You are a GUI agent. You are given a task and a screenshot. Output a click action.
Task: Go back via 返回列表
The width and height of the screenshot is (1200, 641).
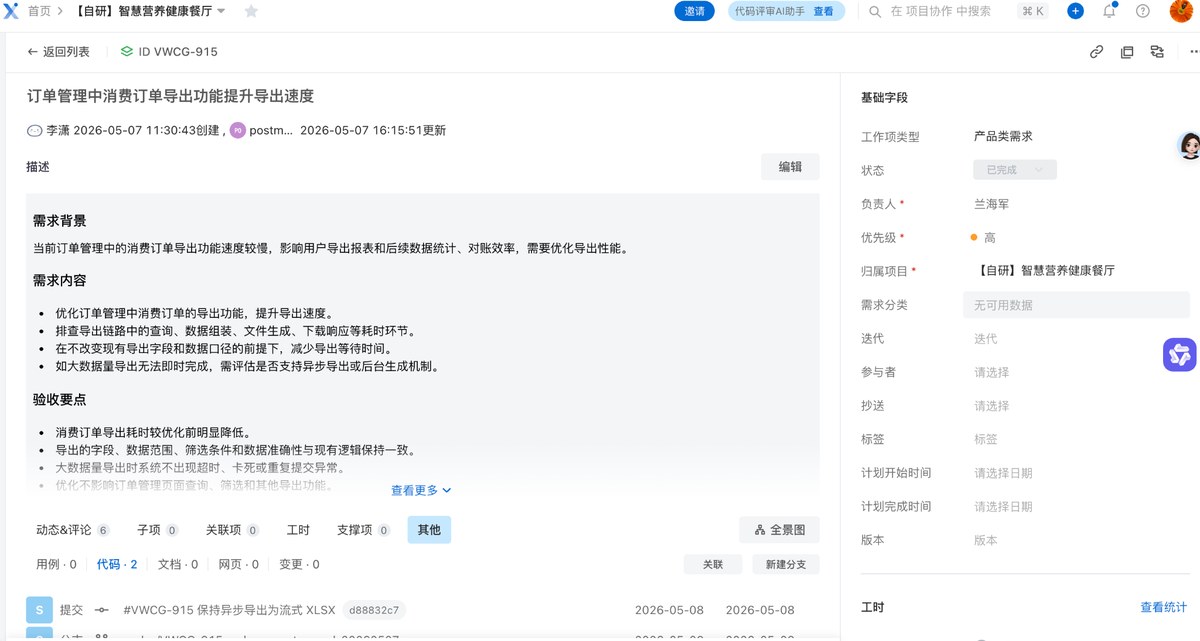(58, 52)
